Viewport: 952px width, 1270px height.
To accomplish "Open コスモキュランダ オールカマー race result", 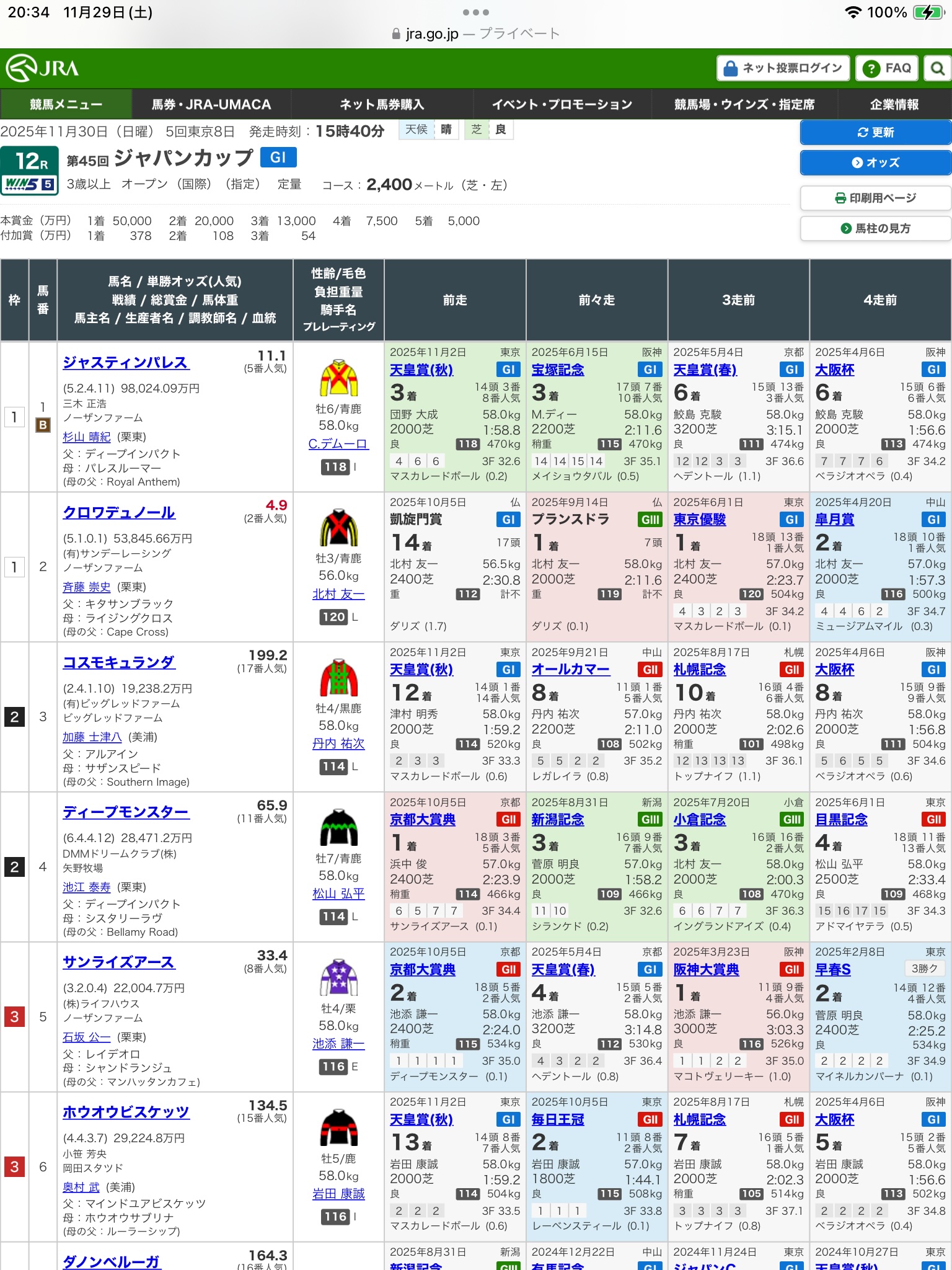I will point(571,670).
